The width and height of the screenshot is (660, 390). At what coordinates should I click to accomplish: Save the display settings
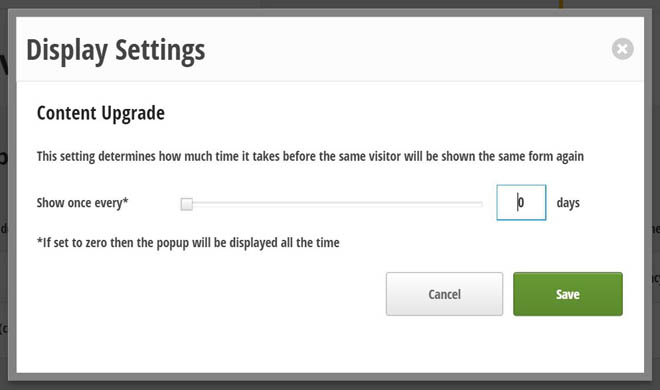point(568,294)
